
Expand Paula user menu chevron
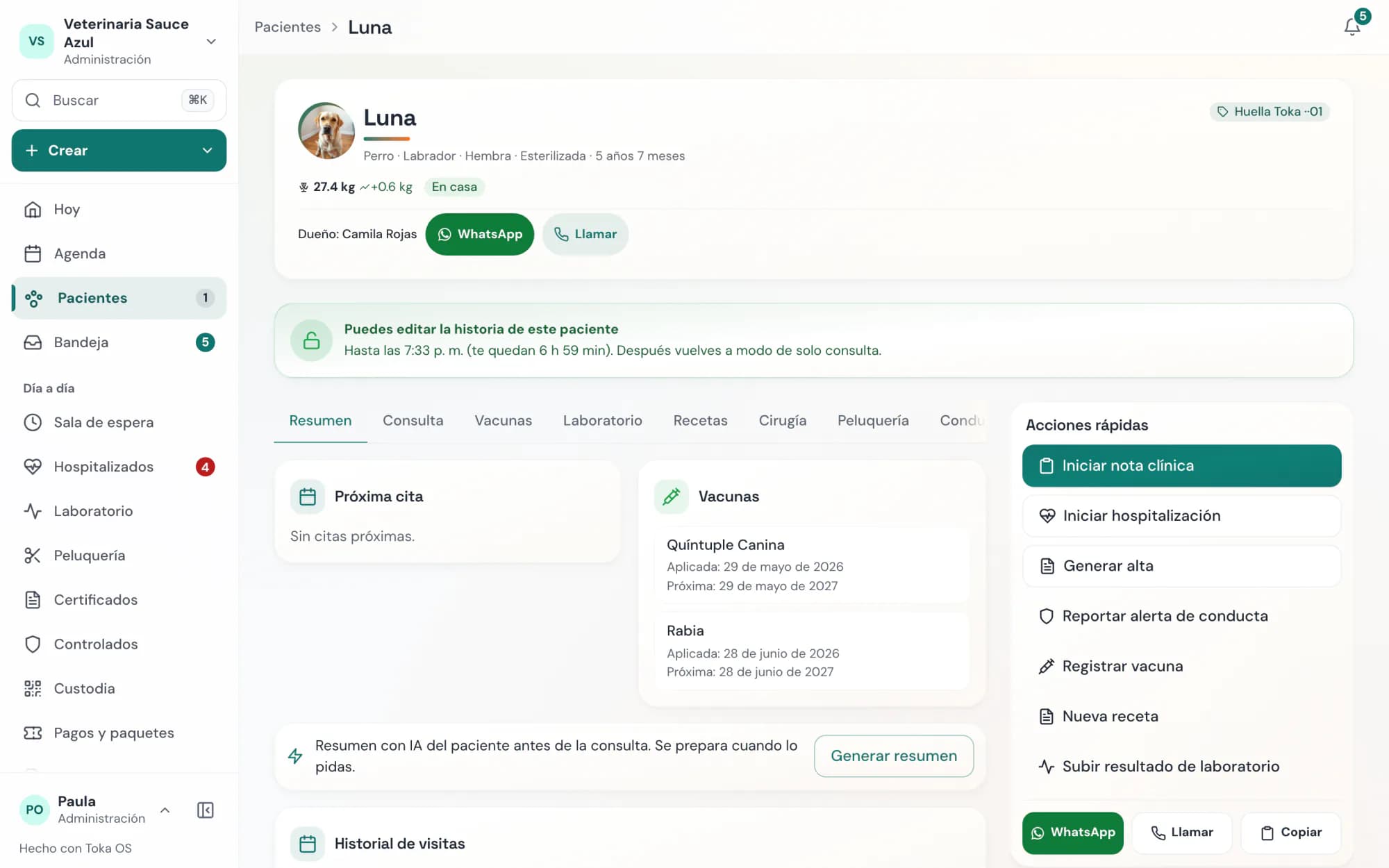[x=165, y=810]
